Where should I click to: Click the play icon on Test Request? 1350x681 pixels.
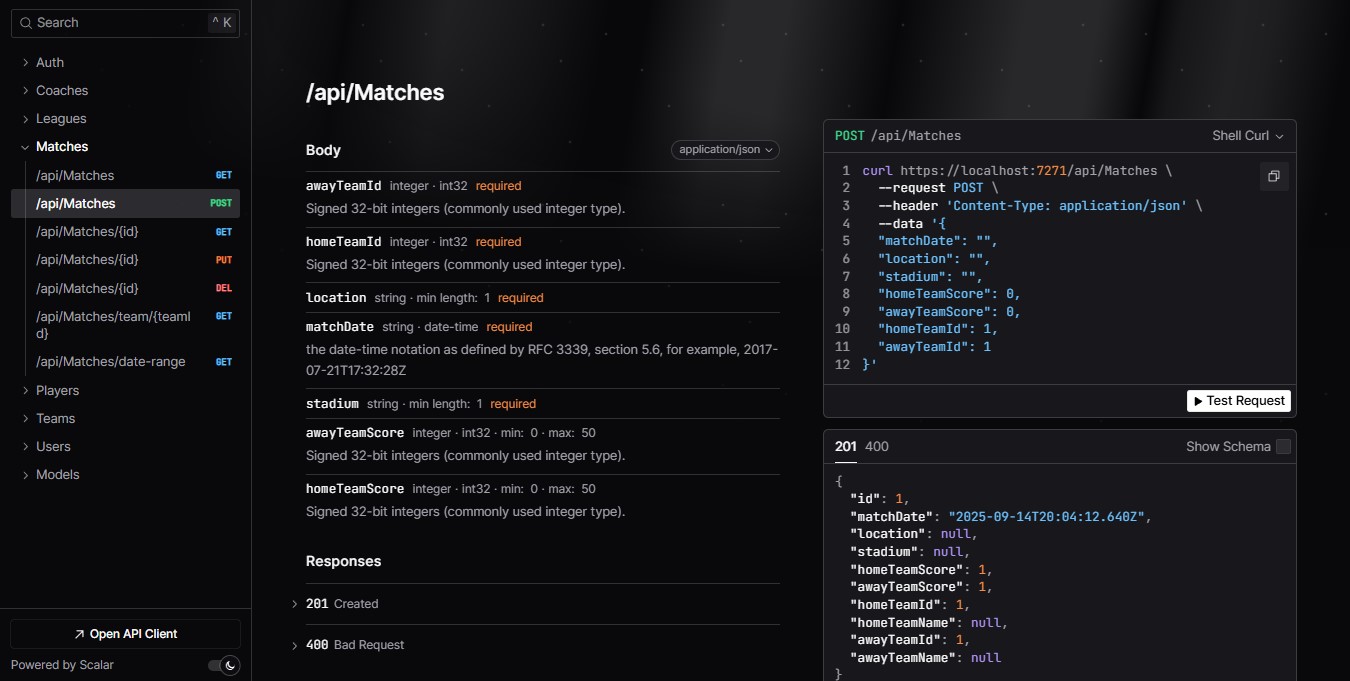[x=1198, y=401]
